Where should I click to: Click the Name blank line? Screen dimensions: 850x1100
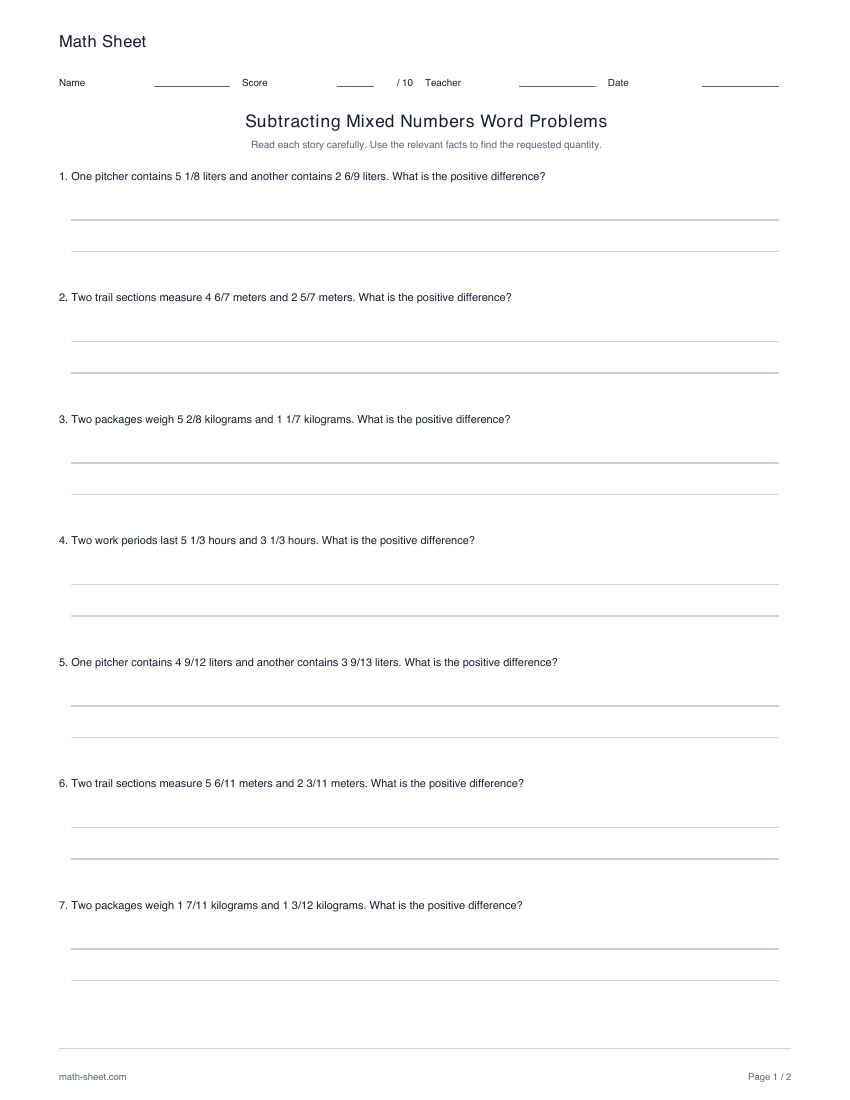[191, 86]
